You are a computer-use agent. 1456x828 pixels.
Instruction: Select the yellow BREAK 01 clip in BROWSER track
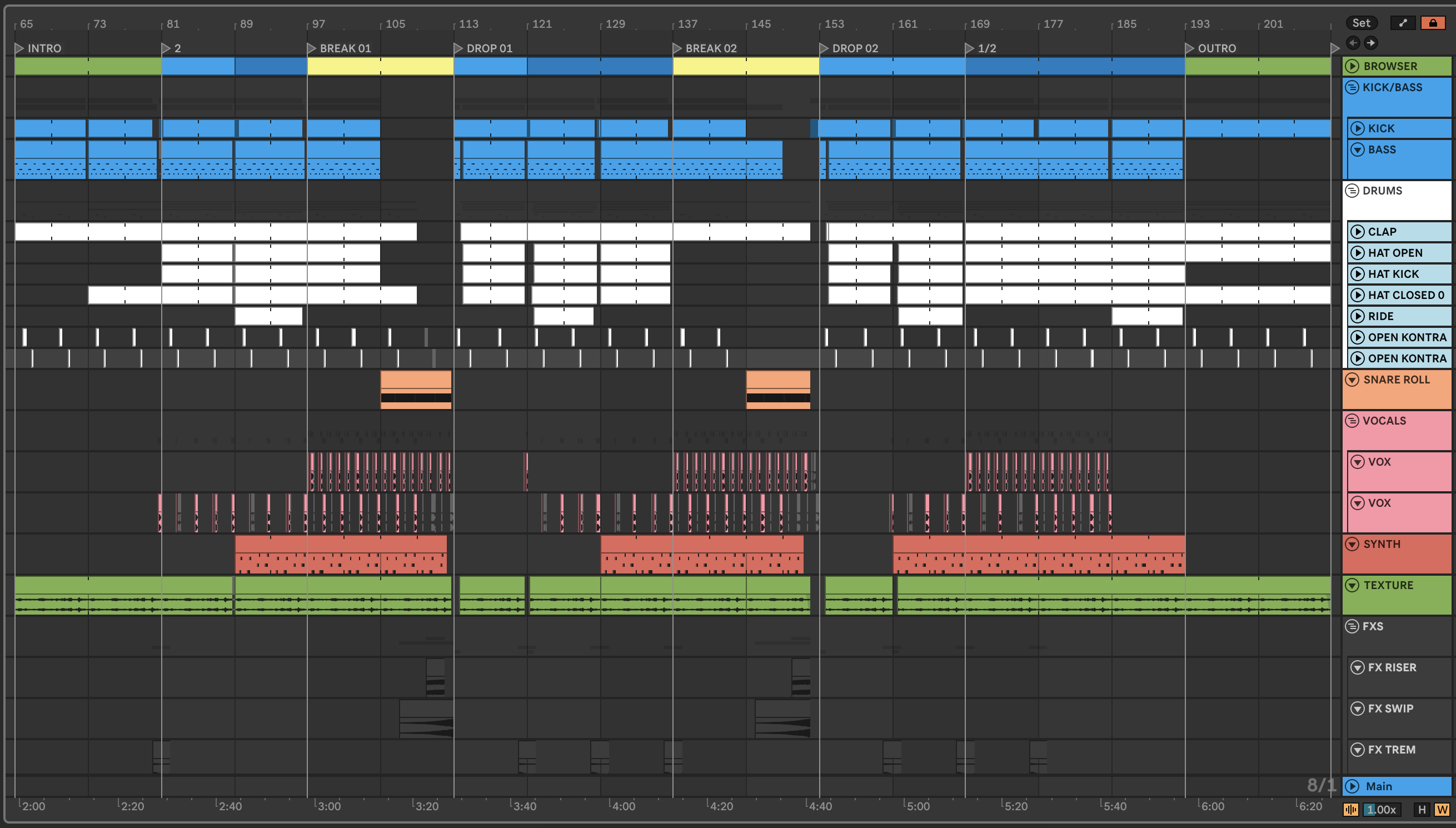pyautogui.click(x=380, y=66)
